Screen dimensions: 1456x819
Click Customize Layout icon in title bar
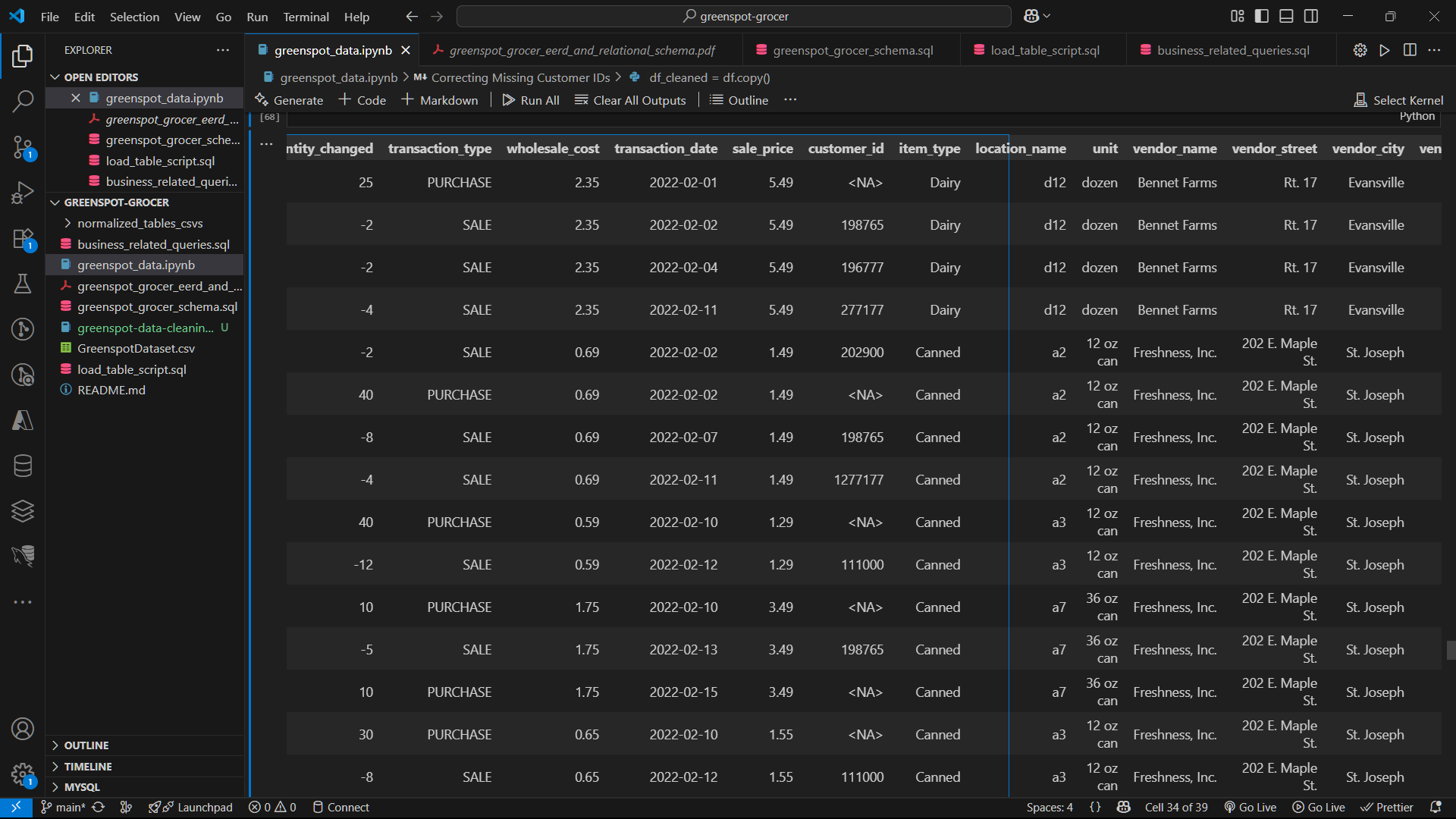tap(1238, 16)
